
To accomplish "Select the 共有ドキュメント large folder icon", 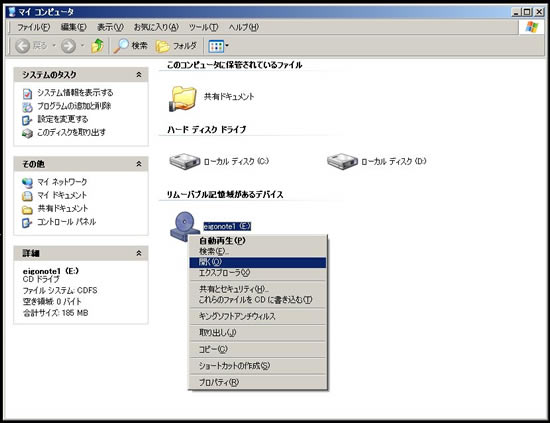I will coord(182,99).
